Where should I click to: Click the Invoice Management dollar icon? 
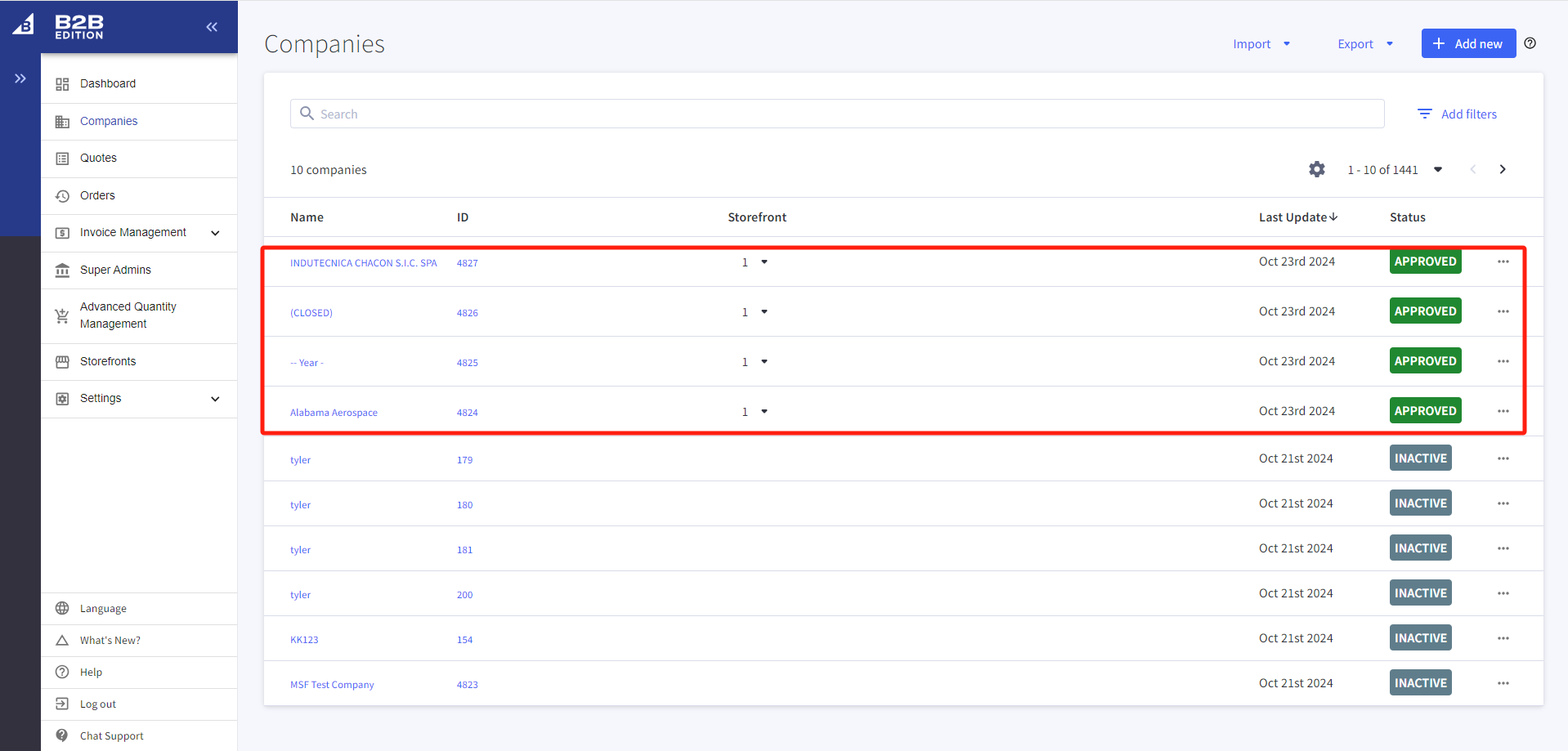(62, 233)
